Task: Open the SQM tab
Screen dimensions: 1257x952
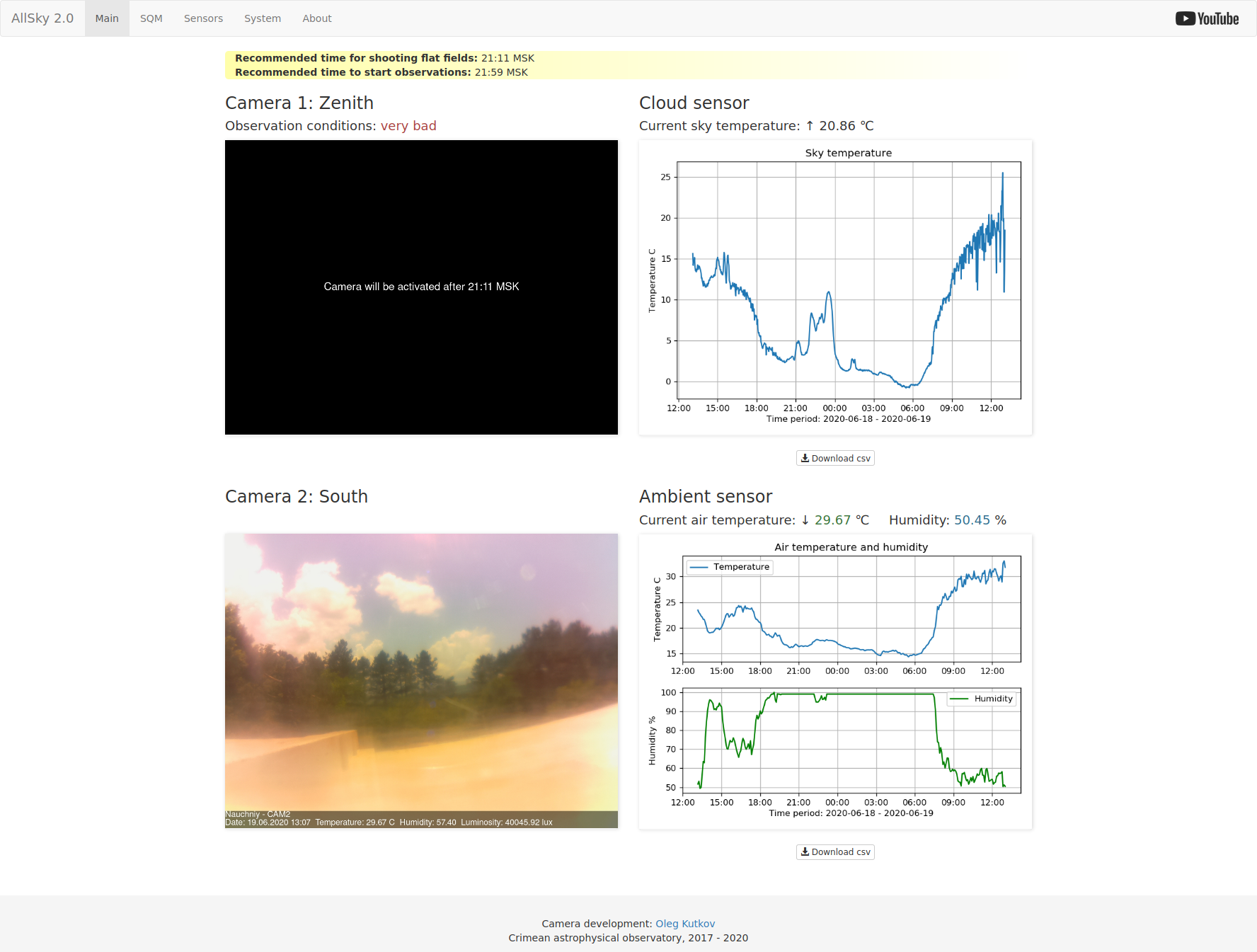Action: tap(151, 18)
